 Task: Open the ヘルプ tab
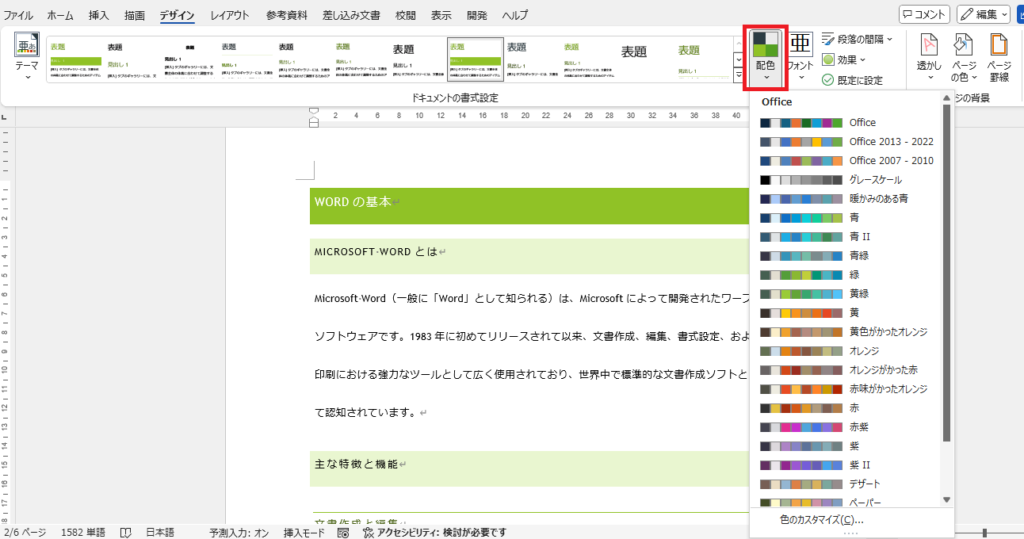pos(515,14)
